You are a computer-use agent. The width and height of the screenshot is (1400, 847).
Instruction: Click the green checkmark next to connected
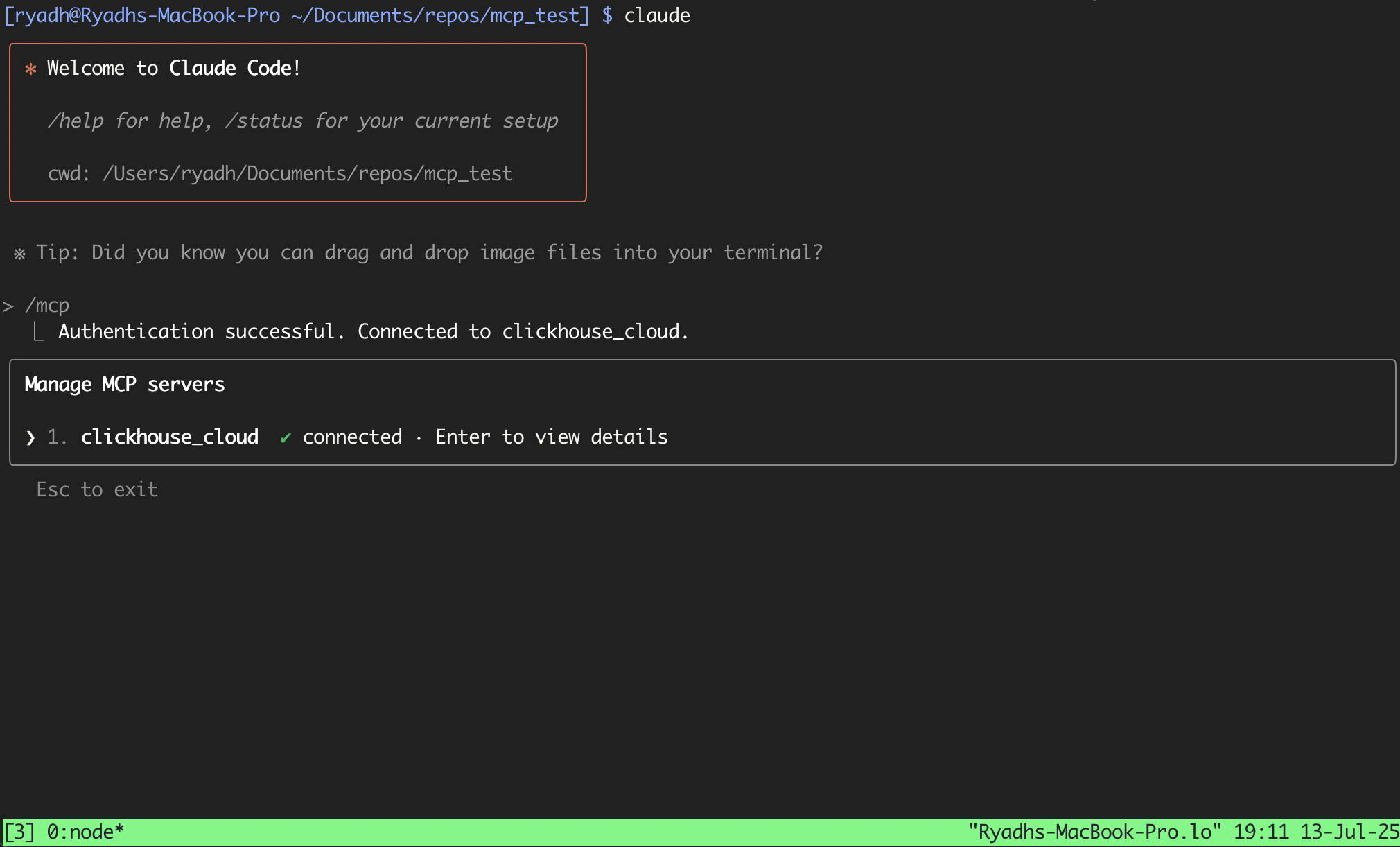[286, 437]
